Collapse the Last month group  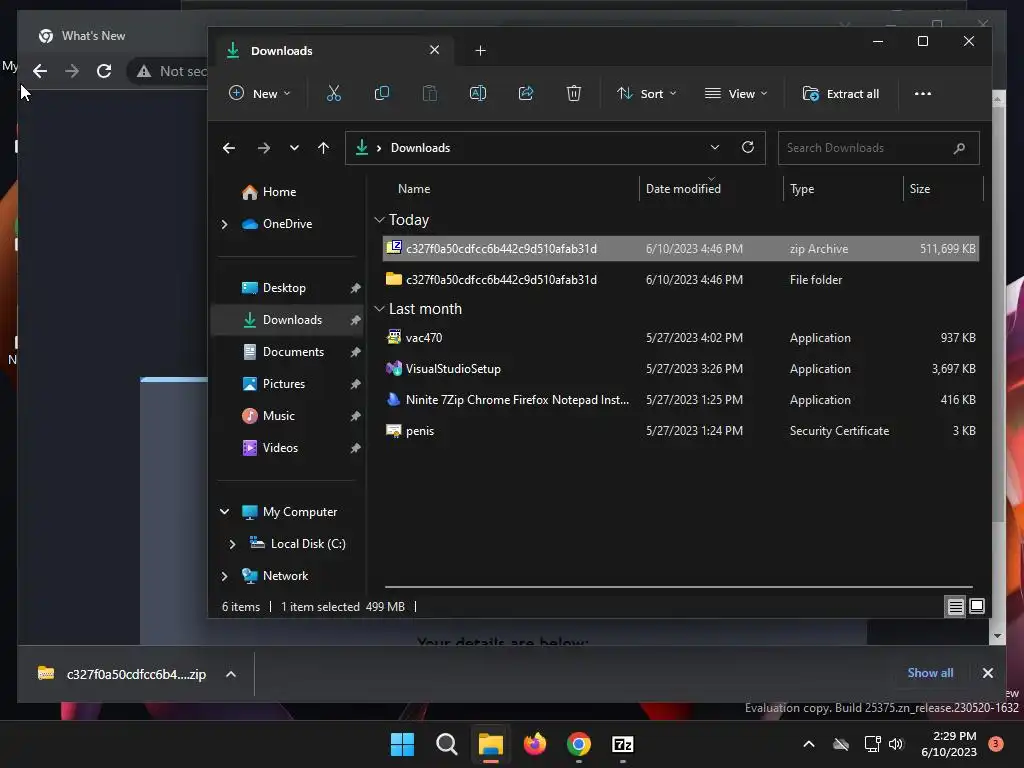379,309
